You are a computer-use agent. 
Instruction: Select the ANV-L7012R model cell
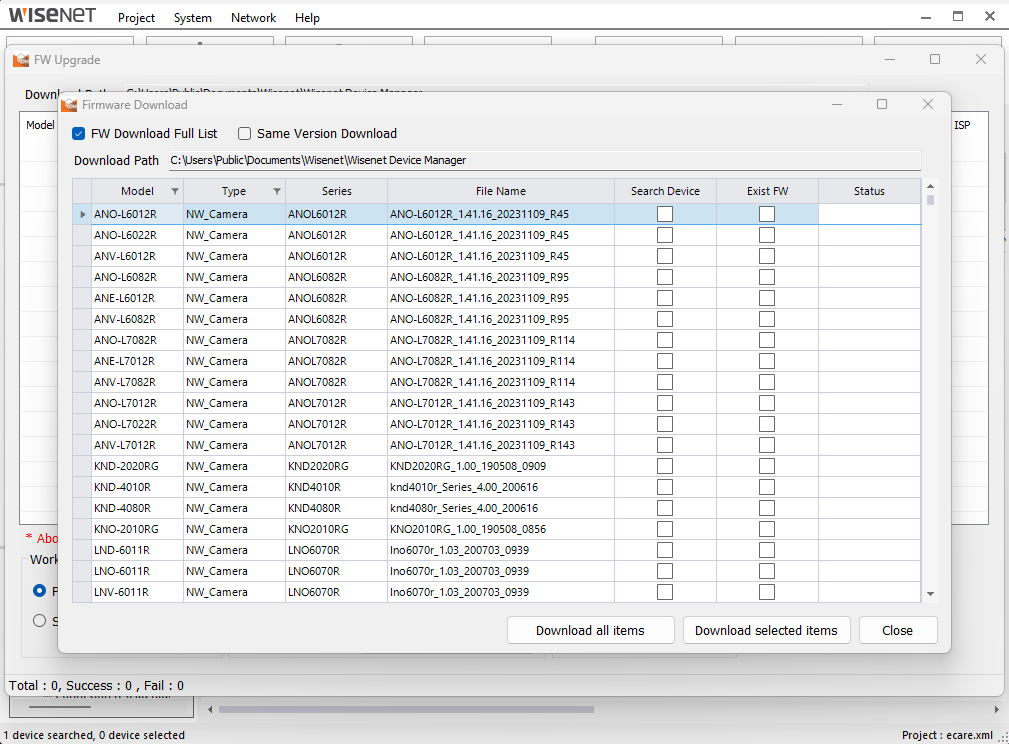138,445
